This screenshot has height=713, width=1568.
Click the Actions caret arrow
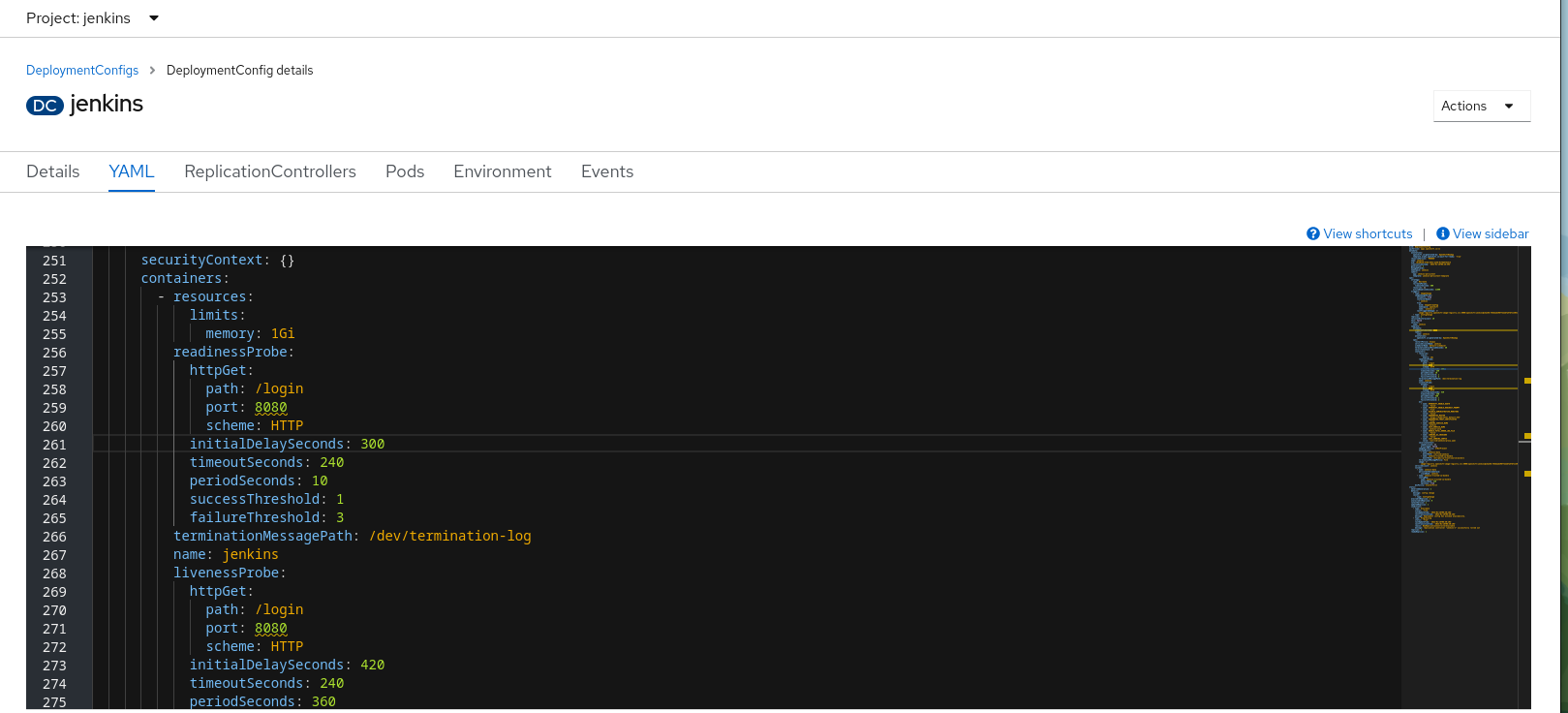click(1509, 106)
